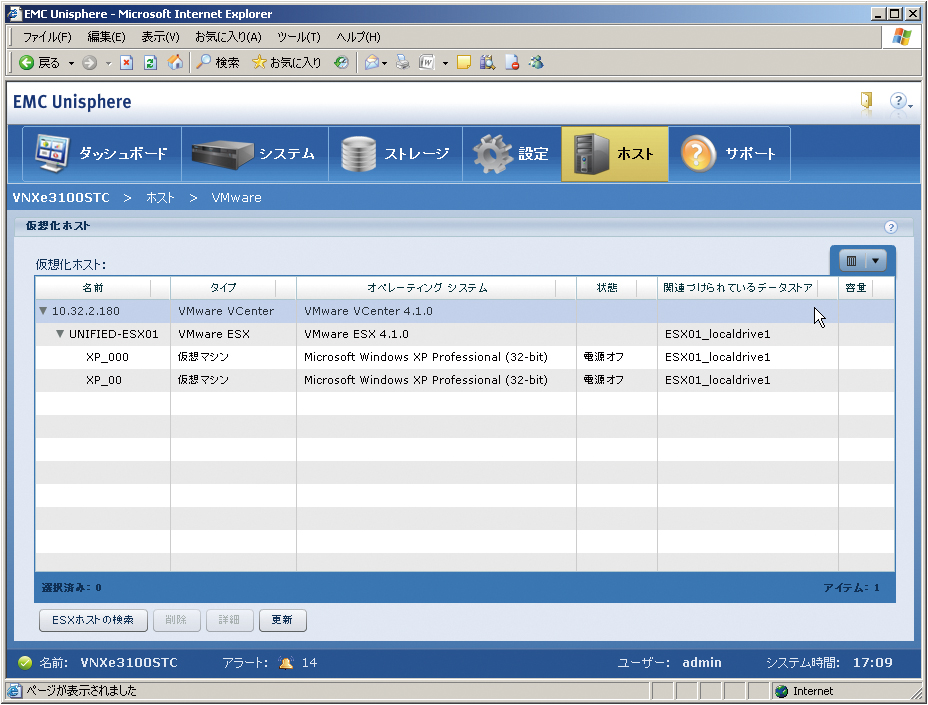Open IE history icon

click(x=341, y=62)
